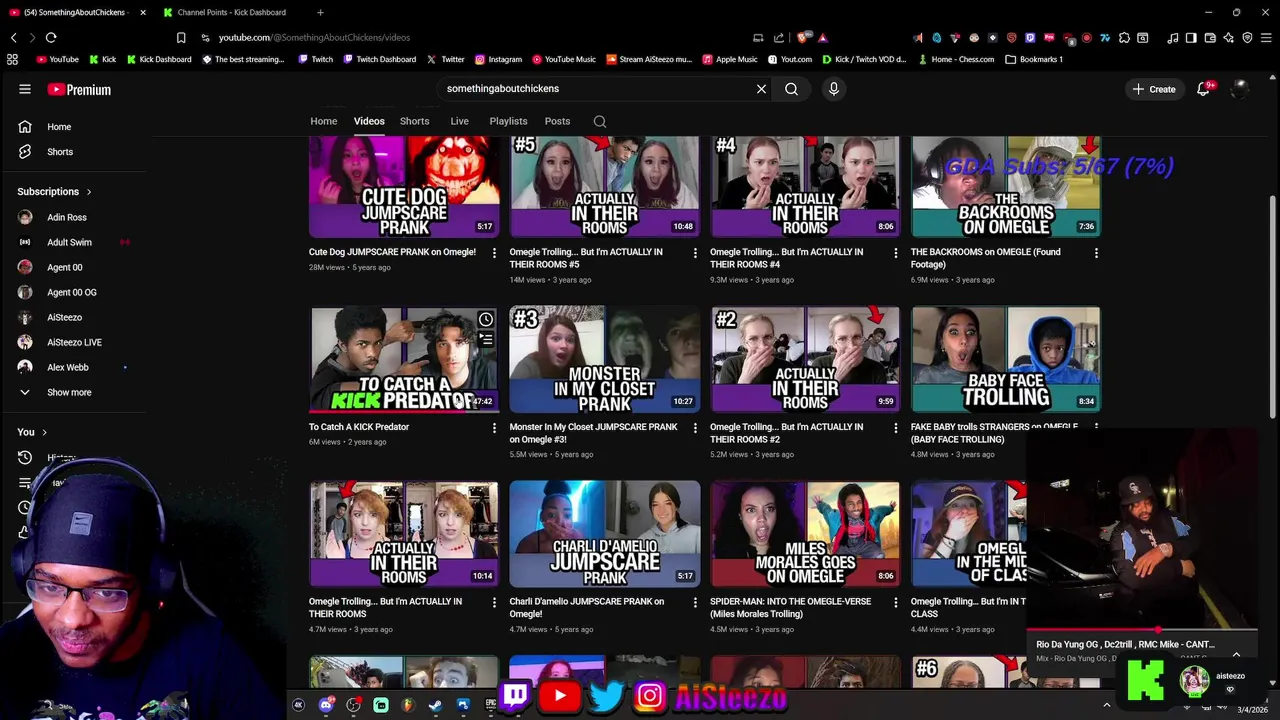Viewport: 1280px width, 720px height.
Task: Open options for SPIDER-MAN Omegle-verse video
Action: (895, 603)
